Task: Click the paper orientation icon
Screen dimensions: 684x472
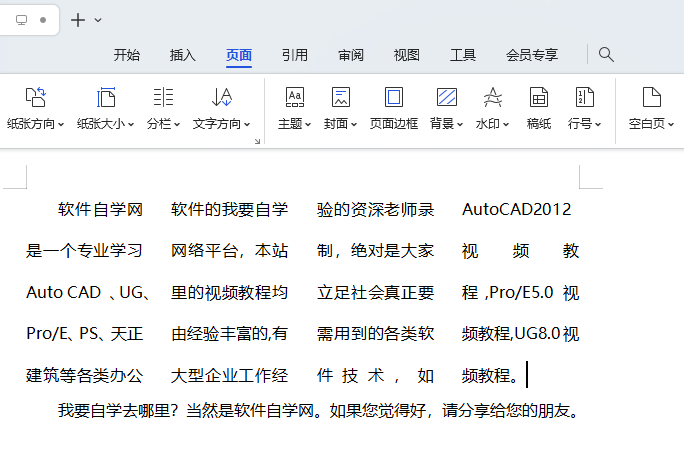Action: click(35, 97)
